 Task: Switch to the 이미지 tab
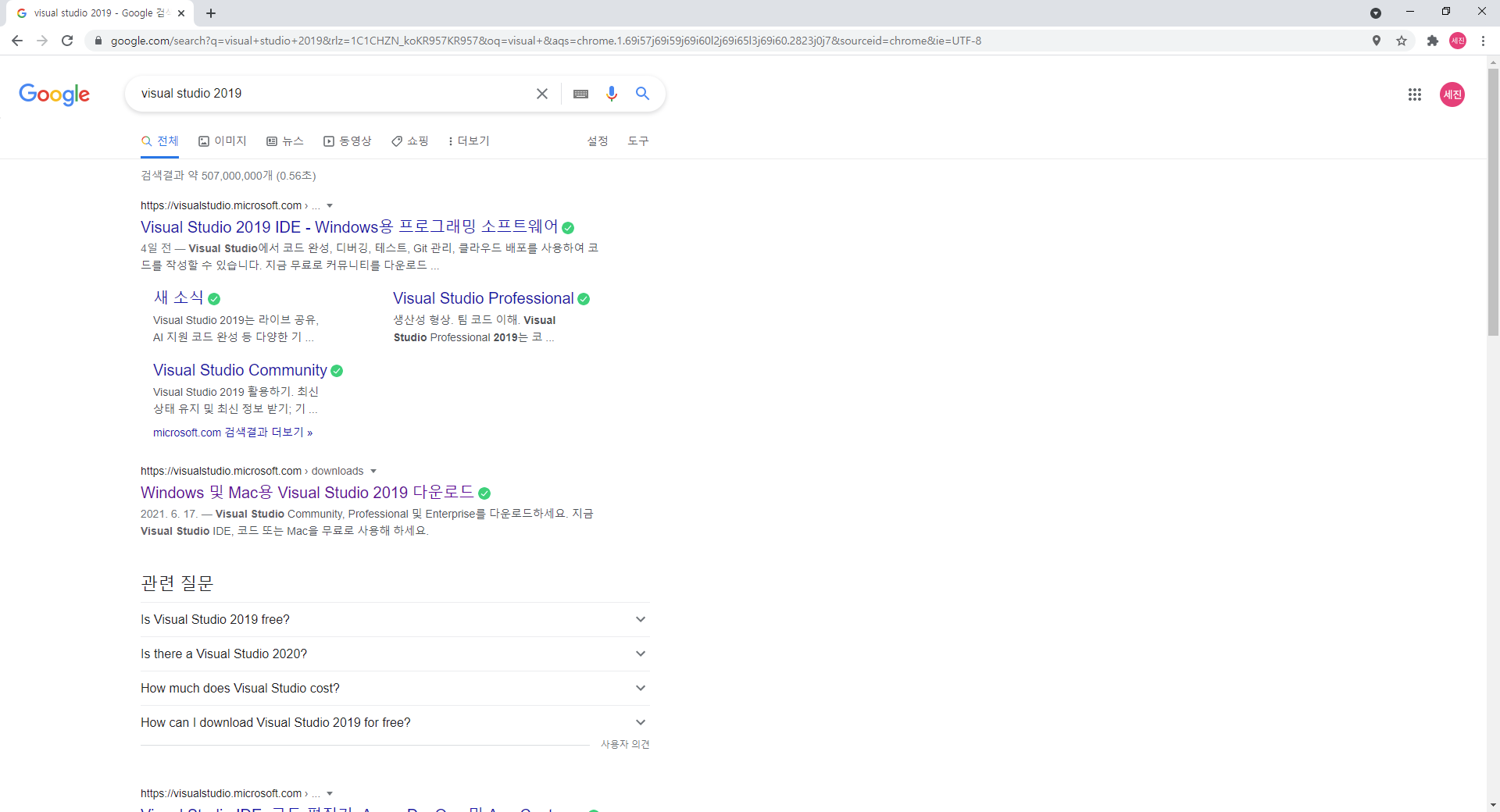click(x=223, y=141)
